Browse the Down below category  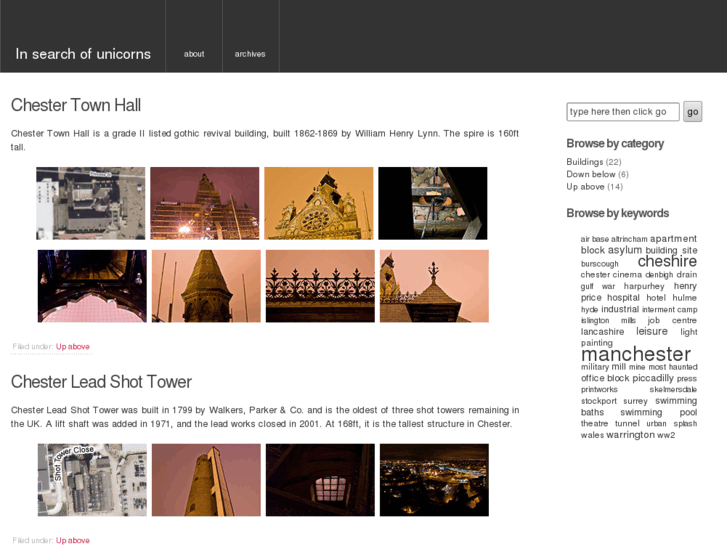(x=591, y=174)
